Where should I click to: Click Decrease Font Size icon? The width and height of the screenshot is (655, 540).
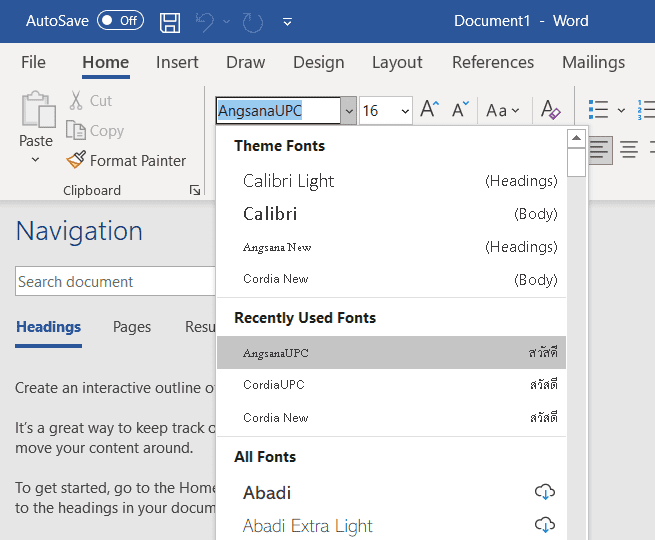460,109
